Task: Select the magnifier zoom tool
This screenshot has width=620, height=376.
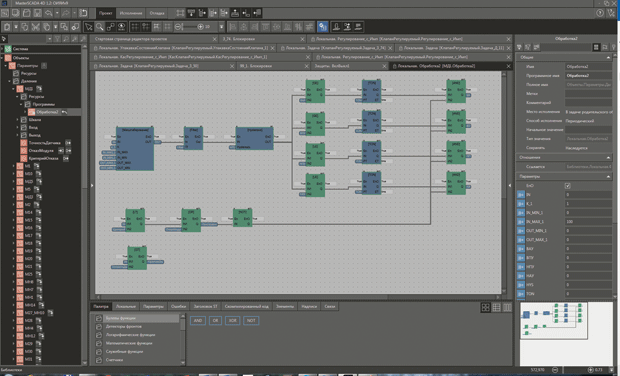Action: 100,27
